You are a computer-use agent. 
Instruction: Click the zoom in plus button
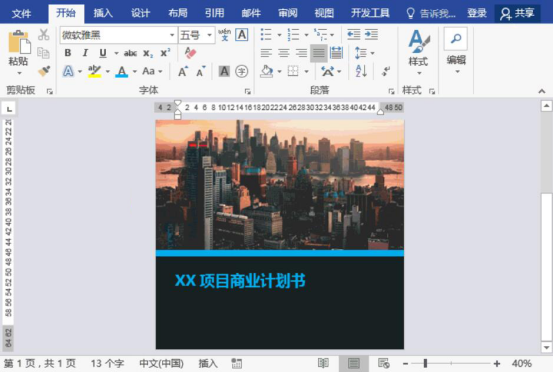tap(497, 363)
